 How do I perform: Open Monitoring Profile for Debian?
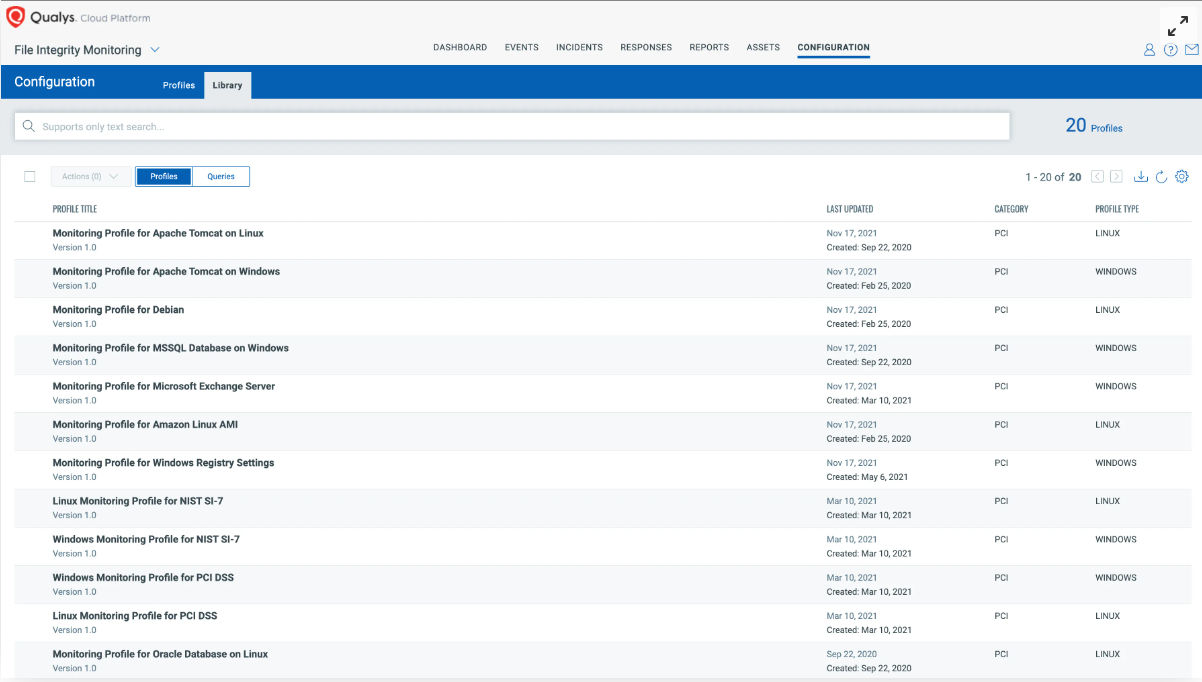118,310
